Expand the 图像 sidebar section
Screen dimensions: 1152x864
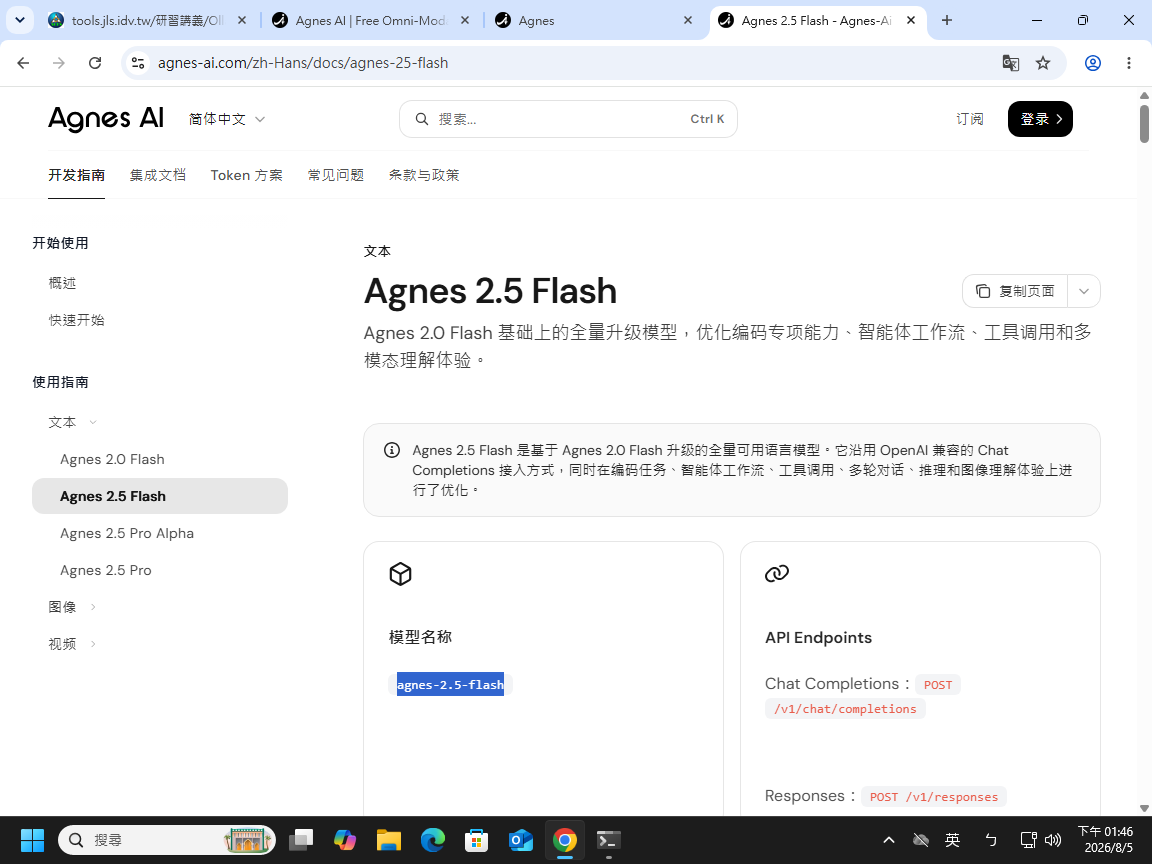click(73, 607)
